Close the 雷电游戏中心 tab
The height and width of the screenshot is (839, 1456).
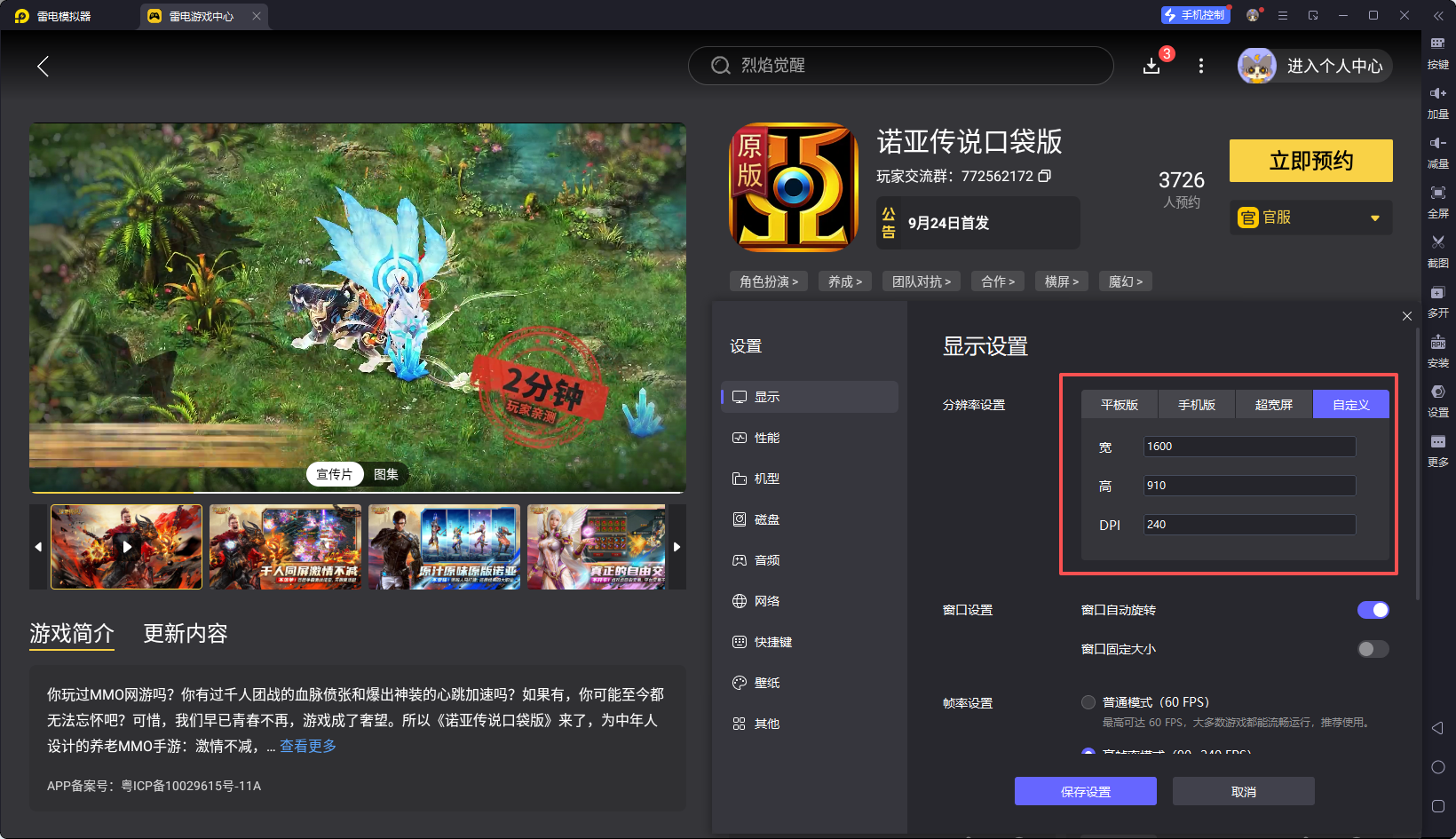click(257, 16)
